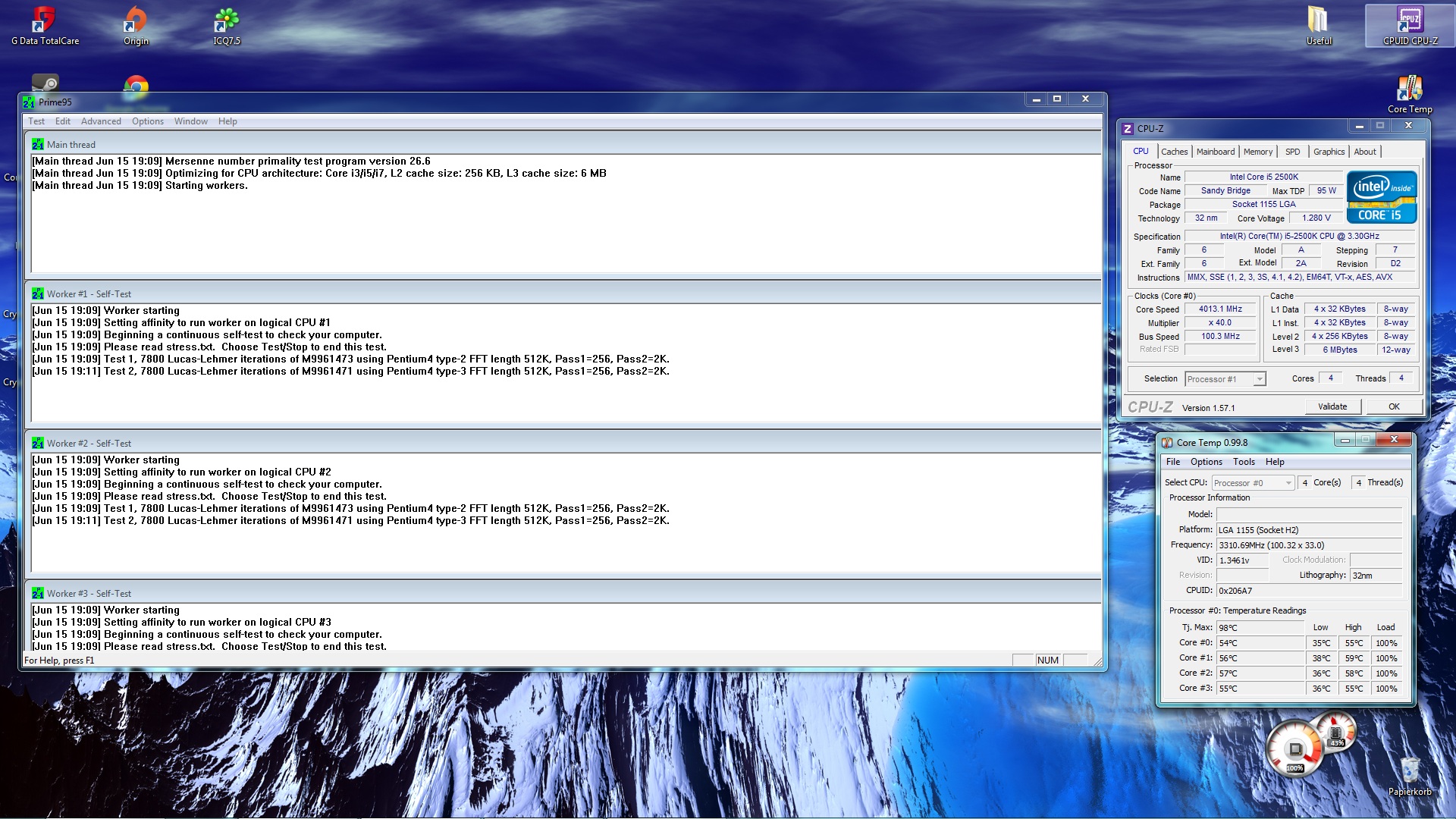Open the Edit menu in Prime95
The image size is (1456, 819).
click(63, 121)
